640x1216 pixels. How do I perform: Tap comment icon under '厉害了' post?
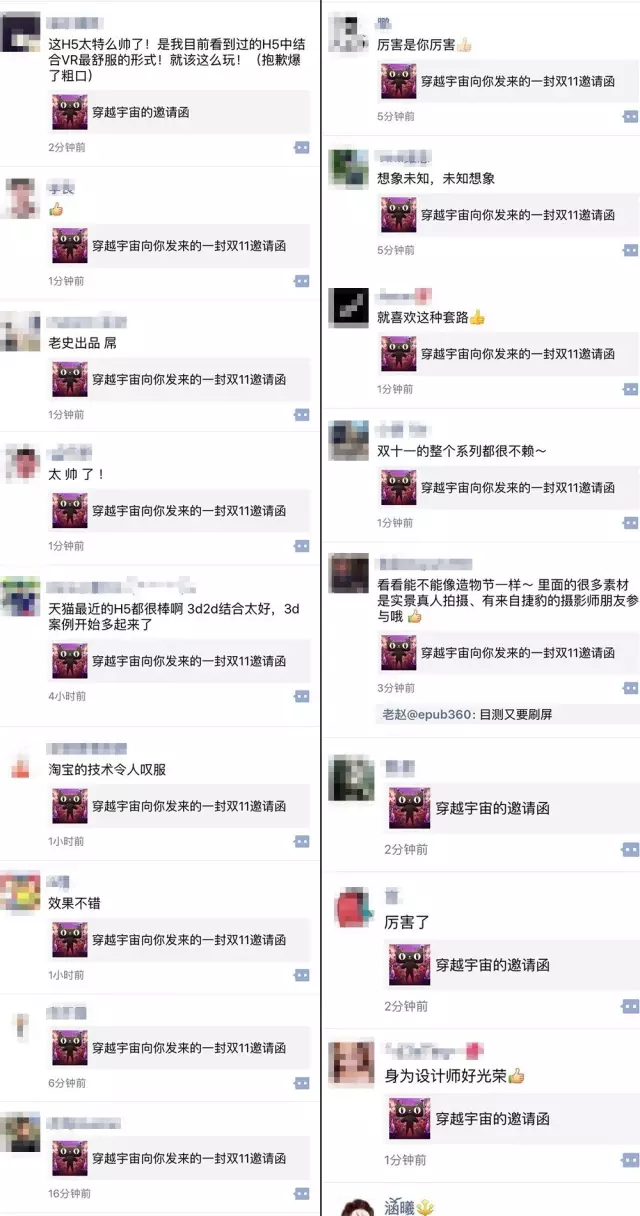point(630,1006)
